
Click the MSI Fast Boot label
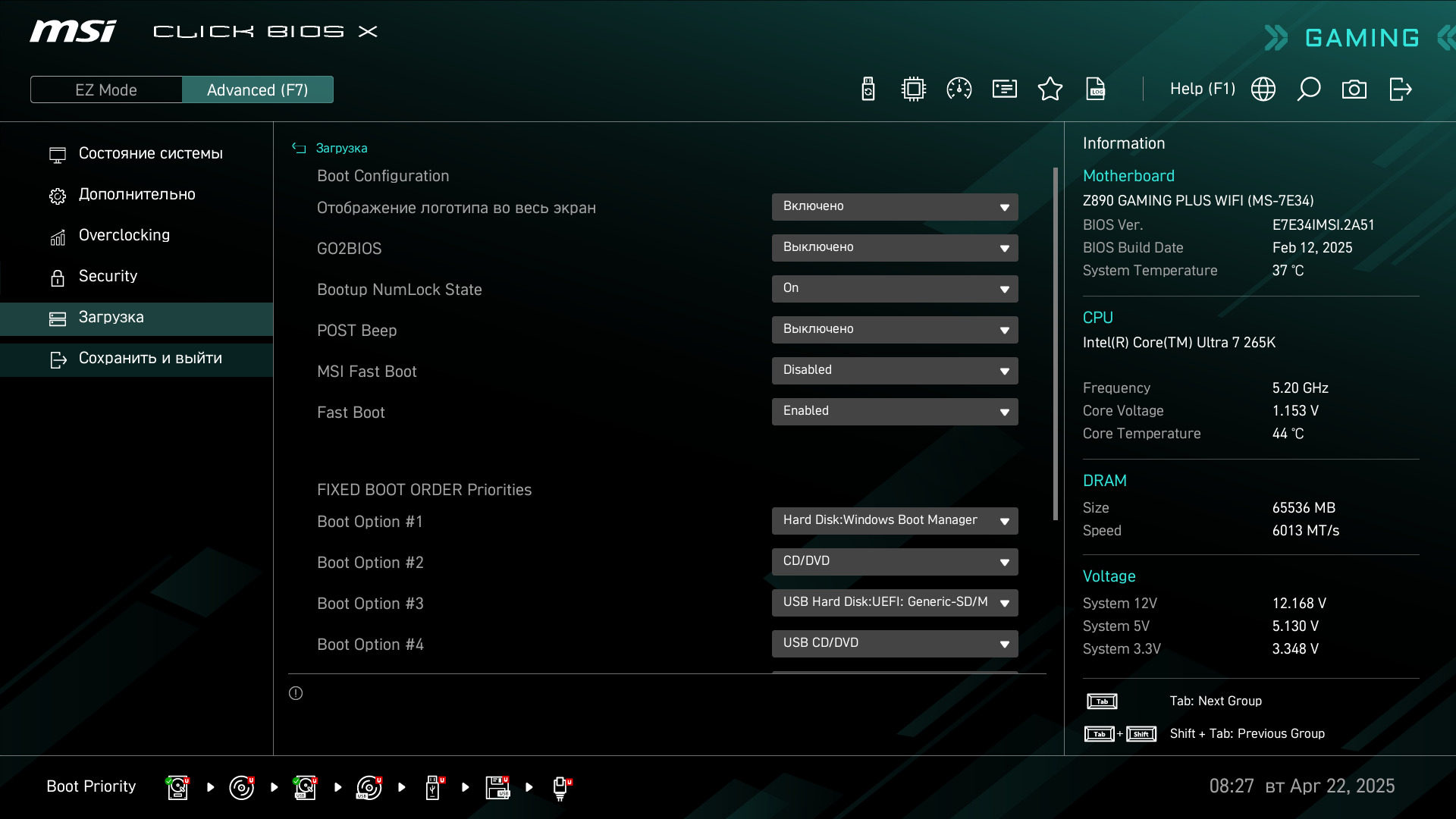367,372
